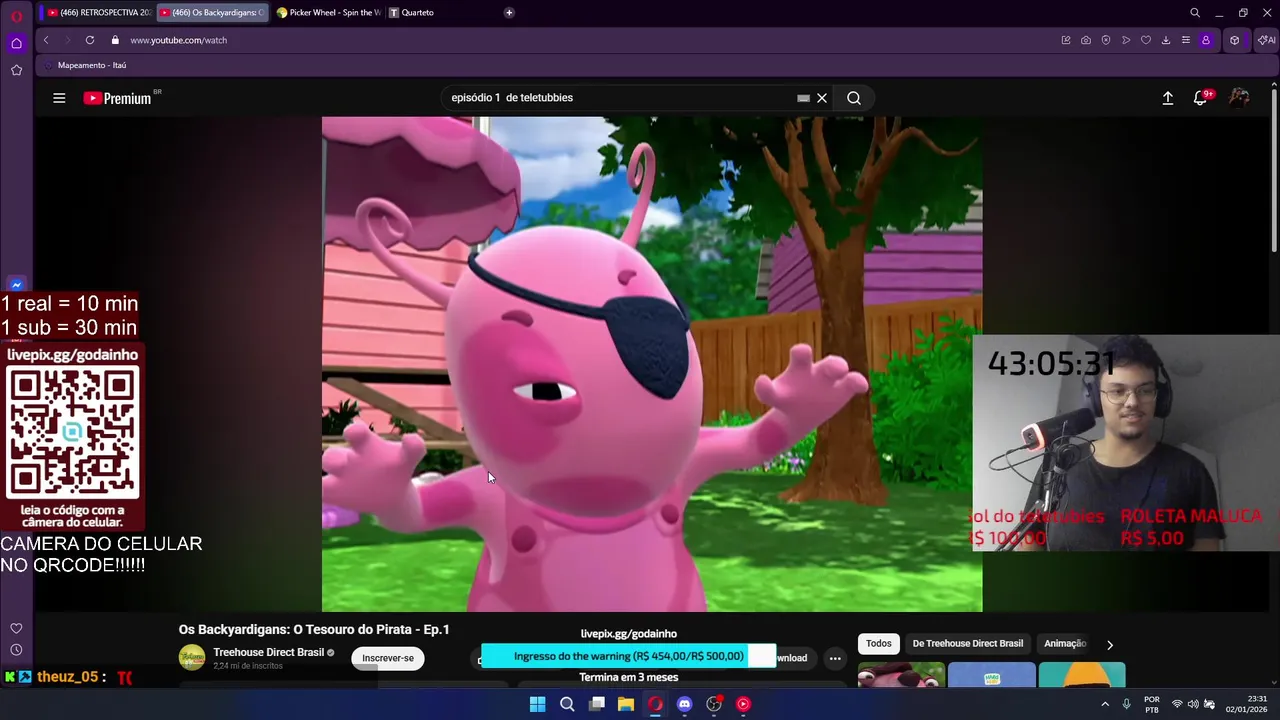
Task: Clear the YouTube search text
Action: click(x=822, y=98)
